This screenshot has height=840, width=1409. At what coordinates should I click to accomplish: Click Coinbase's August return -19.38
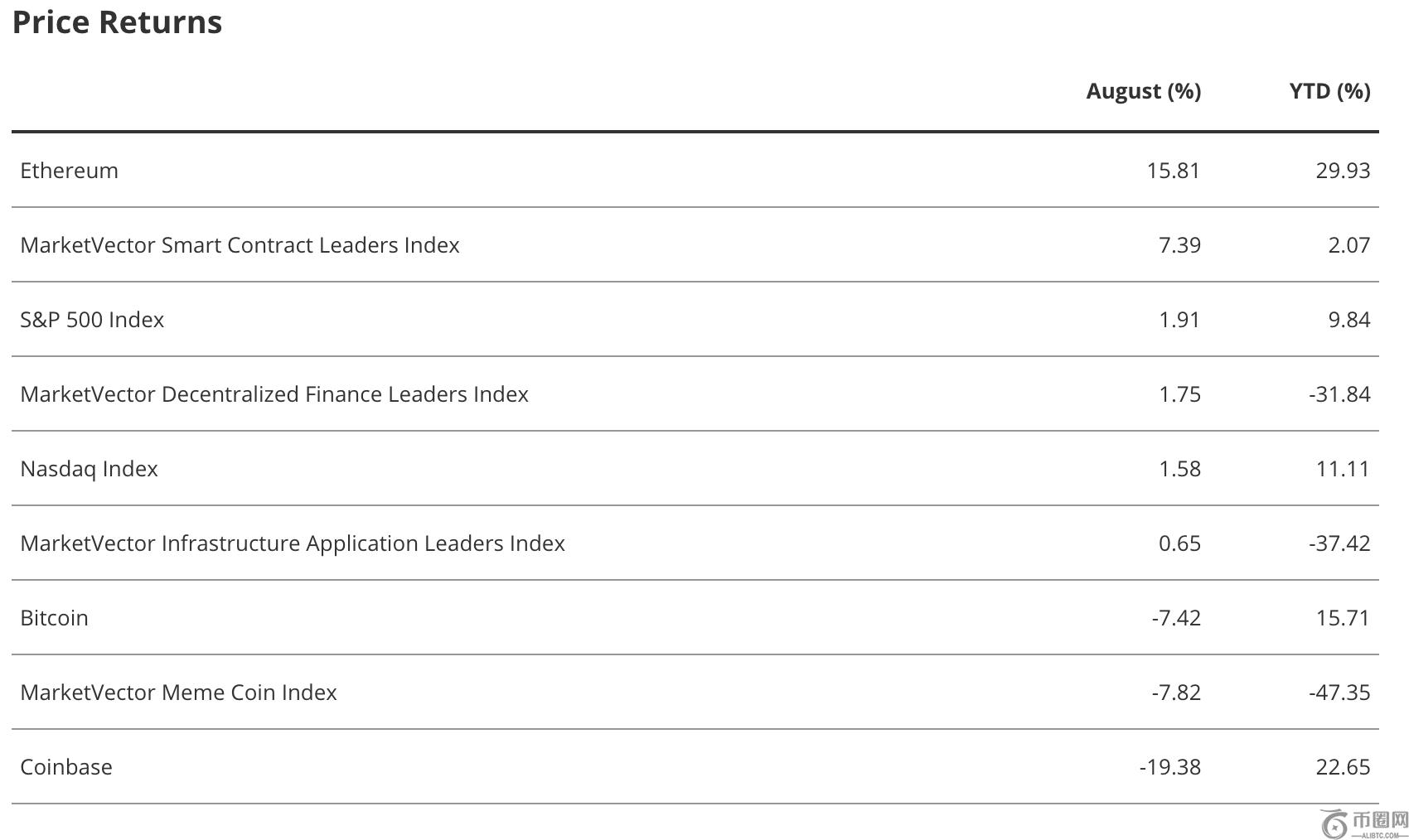(x=1169, y=767)
